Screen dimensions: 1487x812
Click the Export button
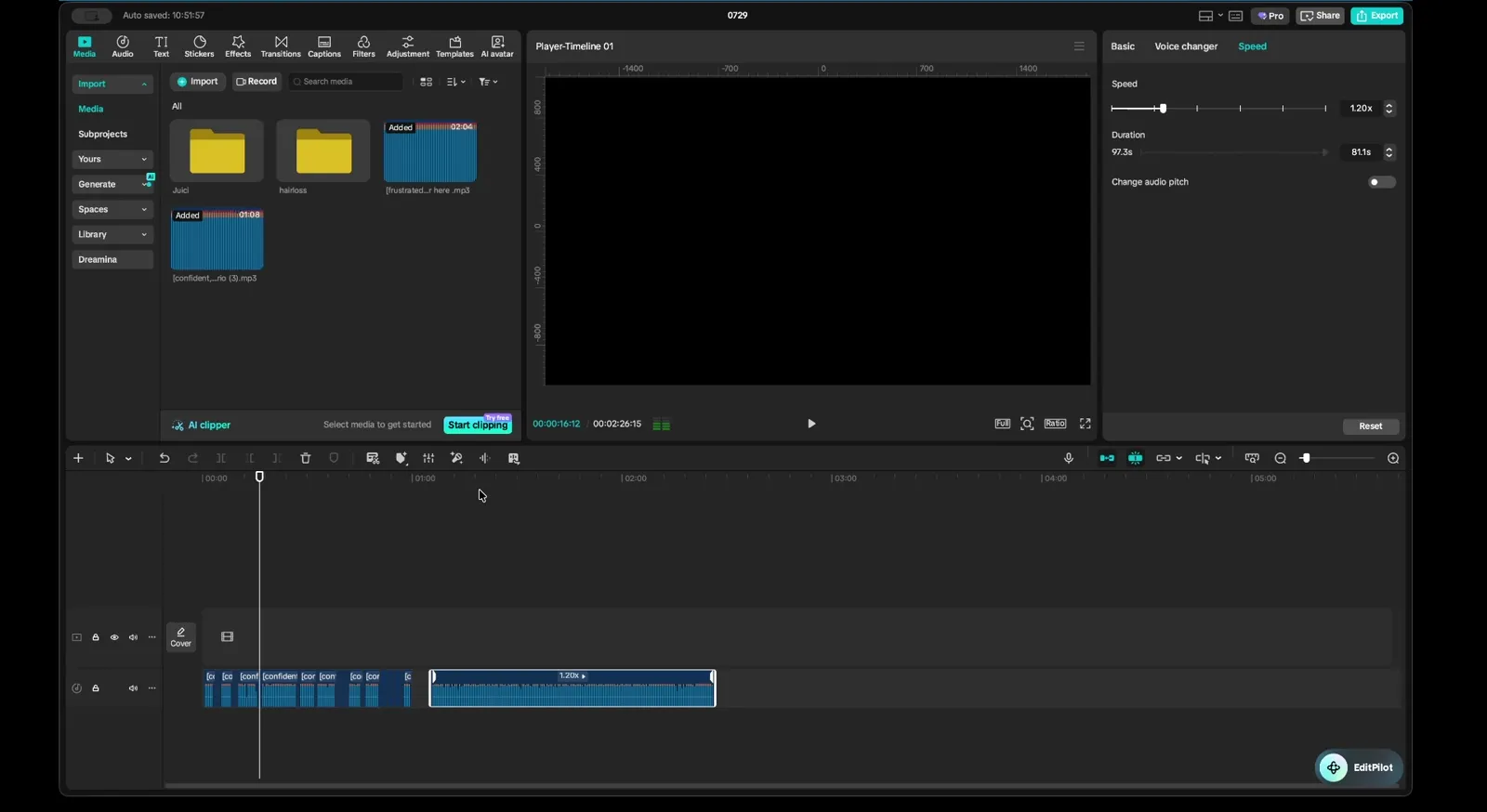pyautogui.click(x=1377, y=16)
